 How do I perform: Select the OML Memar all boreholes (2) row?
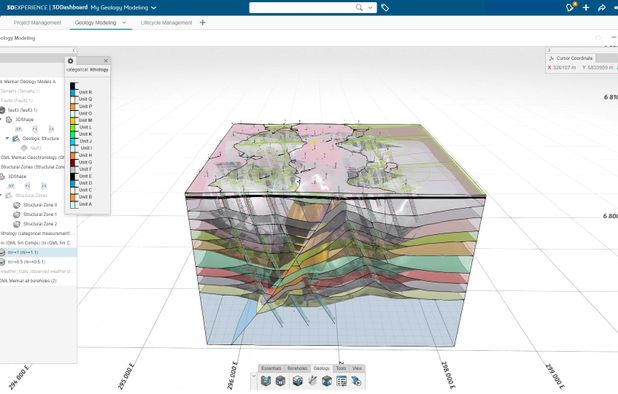(28, 281)
